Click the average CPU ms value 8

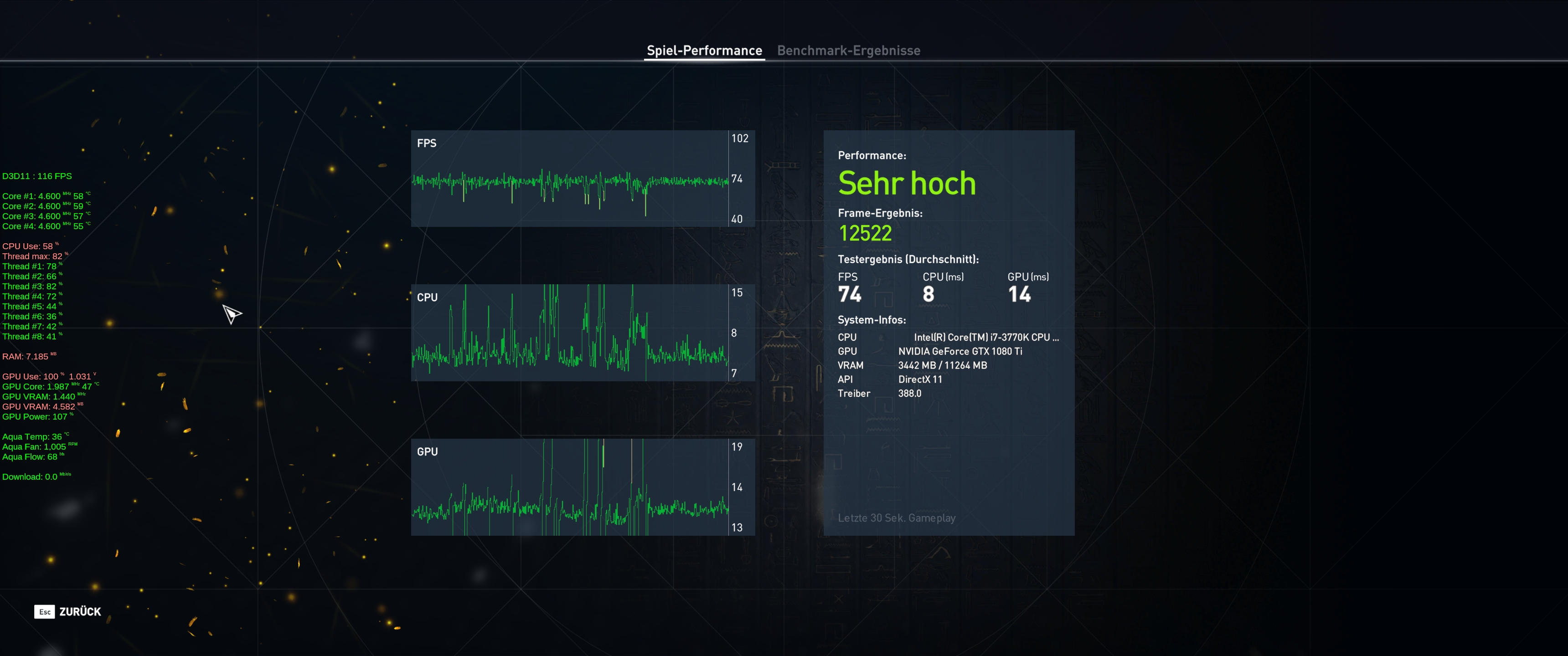[x=928, y=295]
